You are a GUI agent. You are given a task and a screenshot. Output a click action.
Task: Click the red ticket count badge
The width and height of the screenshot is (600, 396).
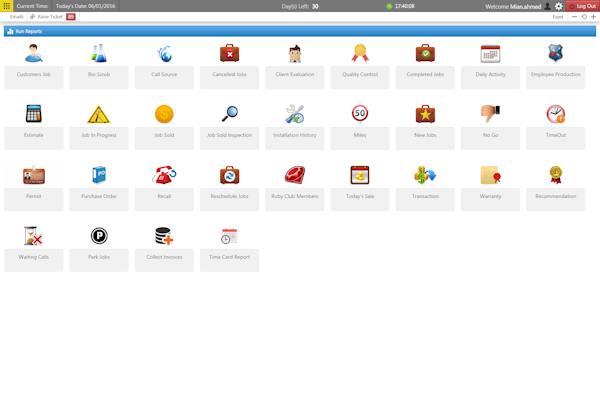tap(71, 17)
